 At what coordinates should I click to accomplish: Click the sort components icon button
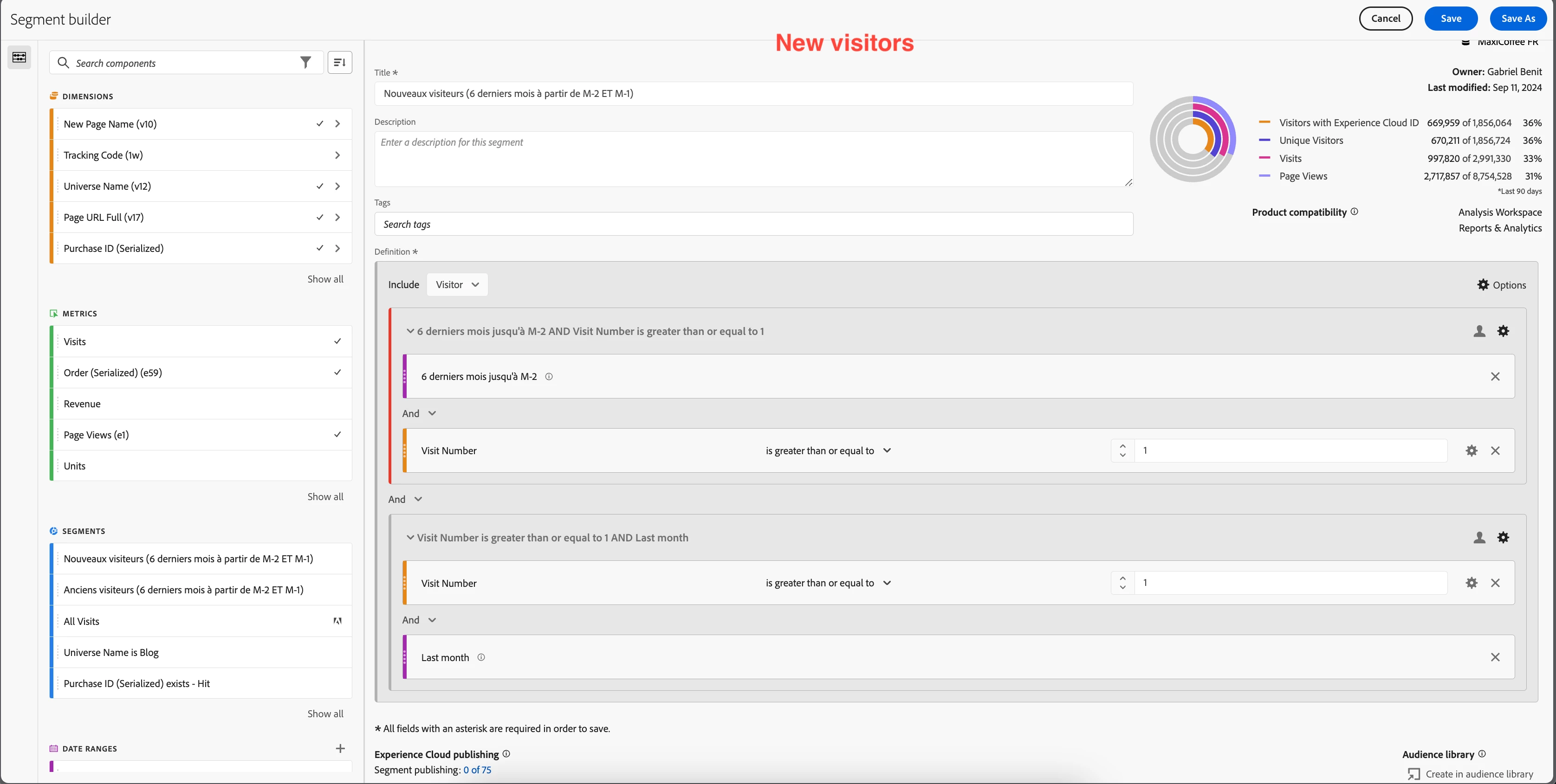[x=339, y=63]
